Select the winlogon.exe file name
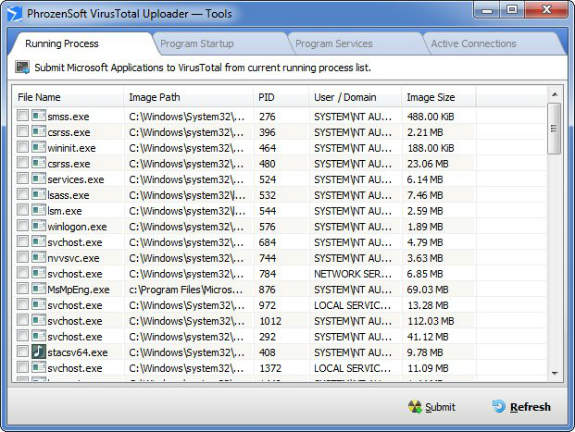The width and height of the screenshot is (575, 432). [77, 227]
